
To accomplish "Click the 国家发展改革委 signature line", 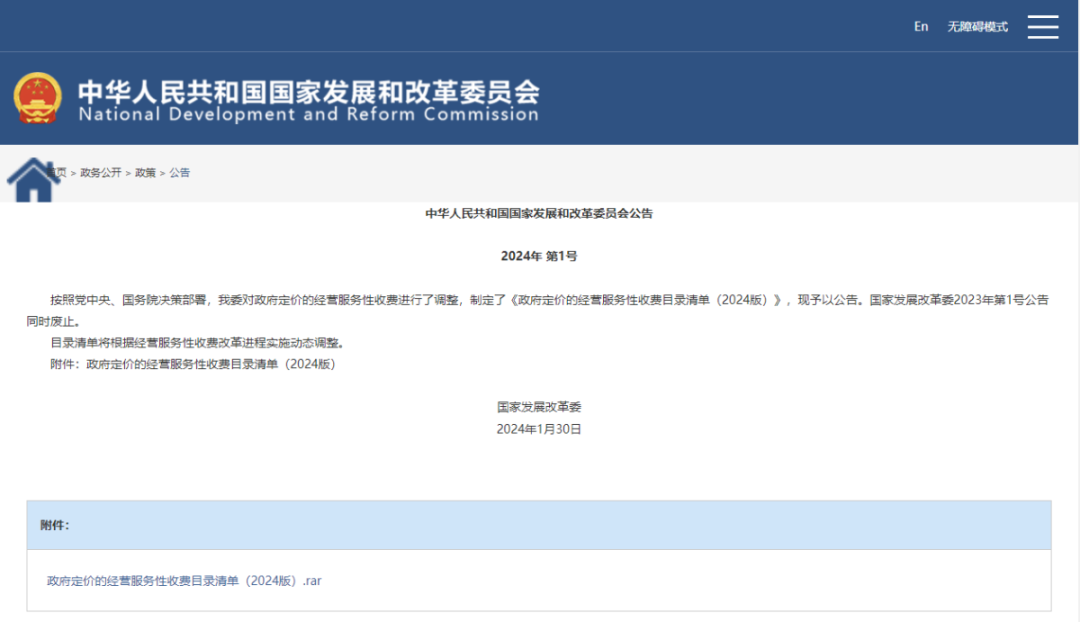I will (539, 407).
